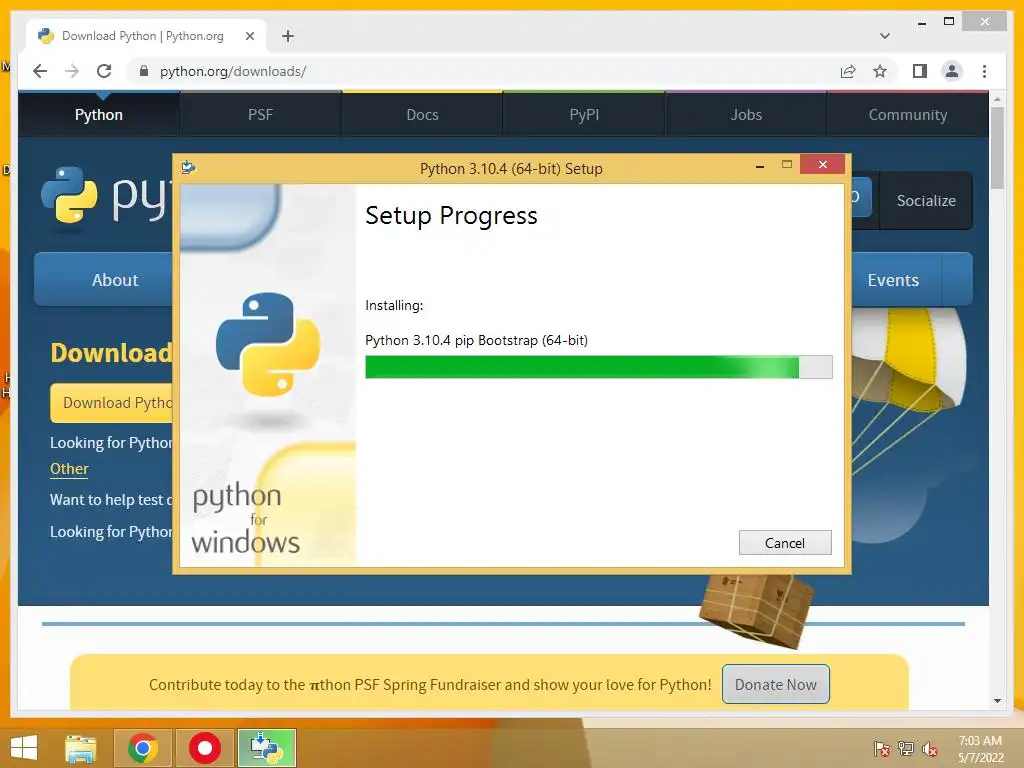Open the Events navigation menu
Viewport: 1024px width, 768px height.
[x=893, y=280]
